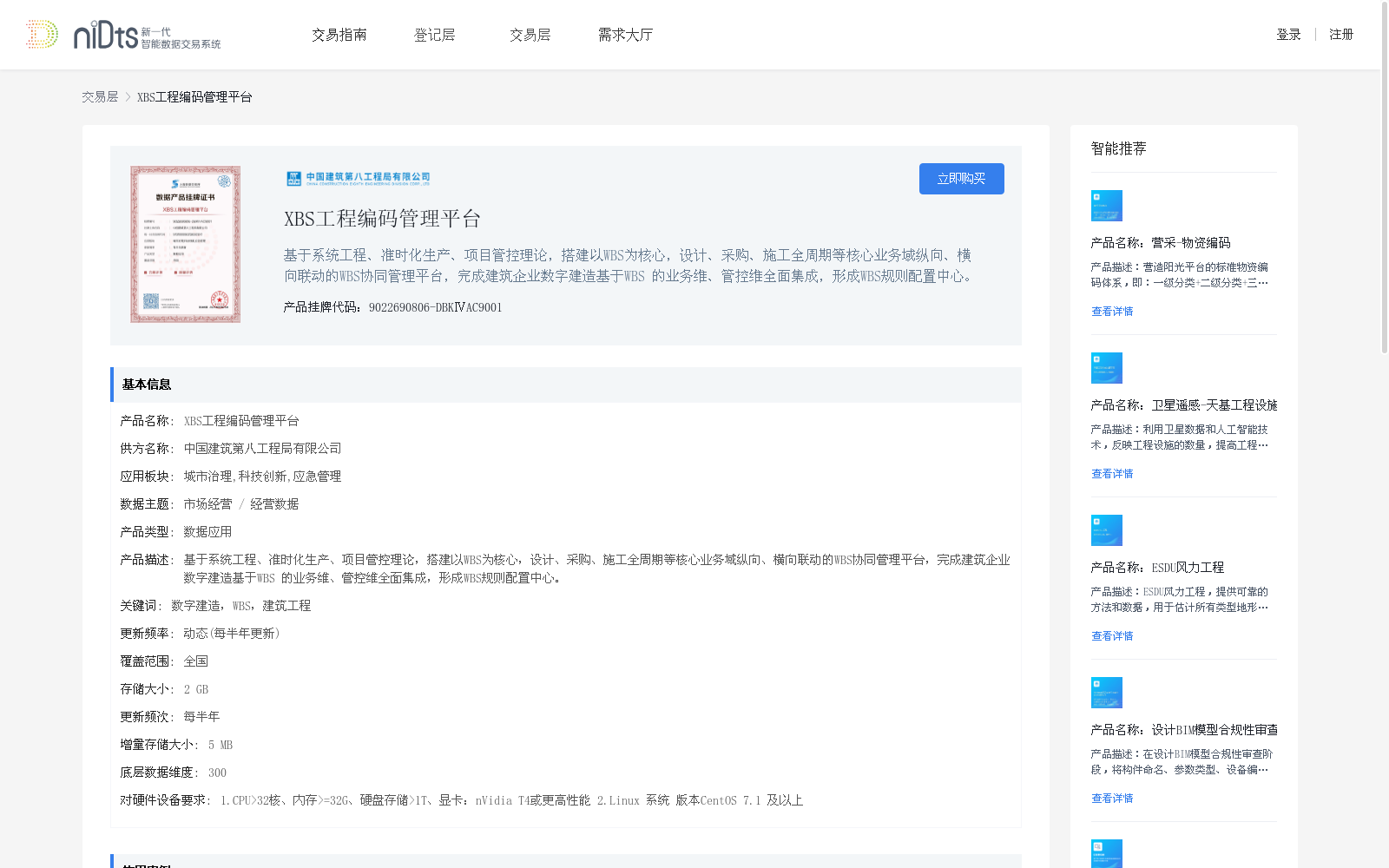Open the 交易指南 menu
This screenshot has height=868, width=1389.
(339, 35)
